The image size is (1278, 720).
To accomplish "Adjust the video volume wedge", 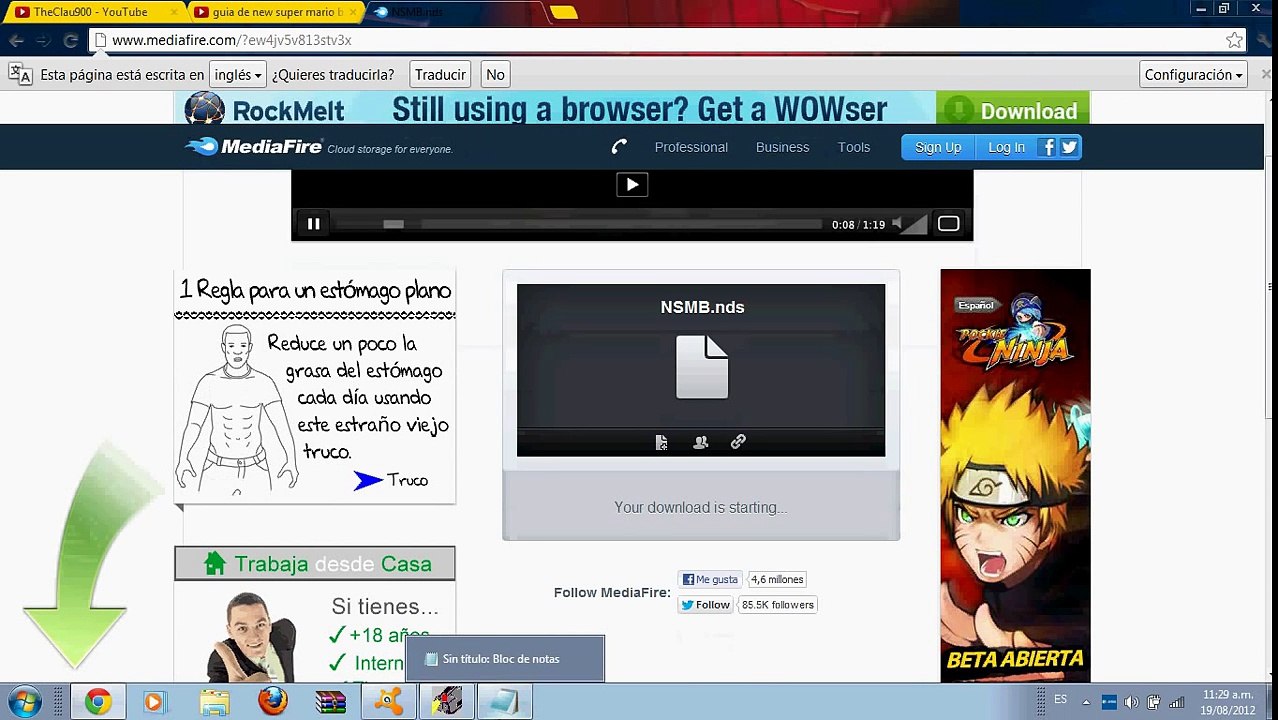I will click(915, 224).
